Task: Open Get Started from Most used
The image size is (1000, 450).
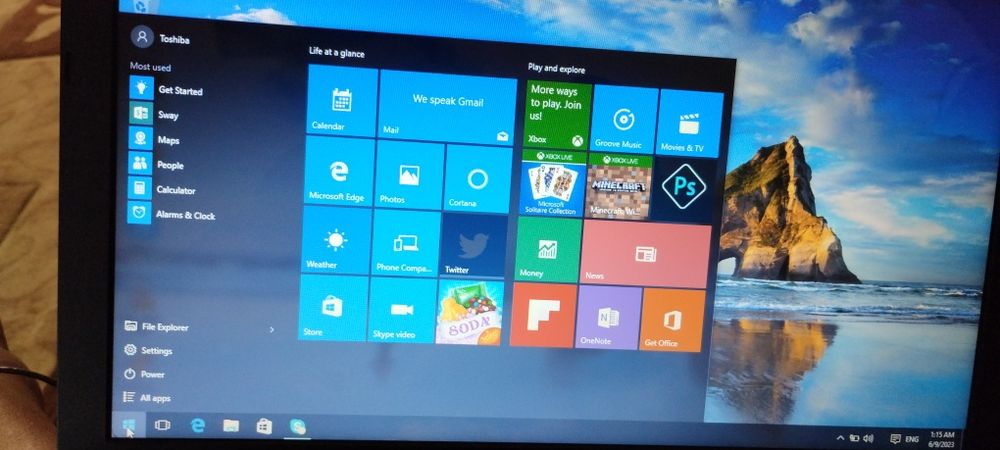Action: click(167, 89)
